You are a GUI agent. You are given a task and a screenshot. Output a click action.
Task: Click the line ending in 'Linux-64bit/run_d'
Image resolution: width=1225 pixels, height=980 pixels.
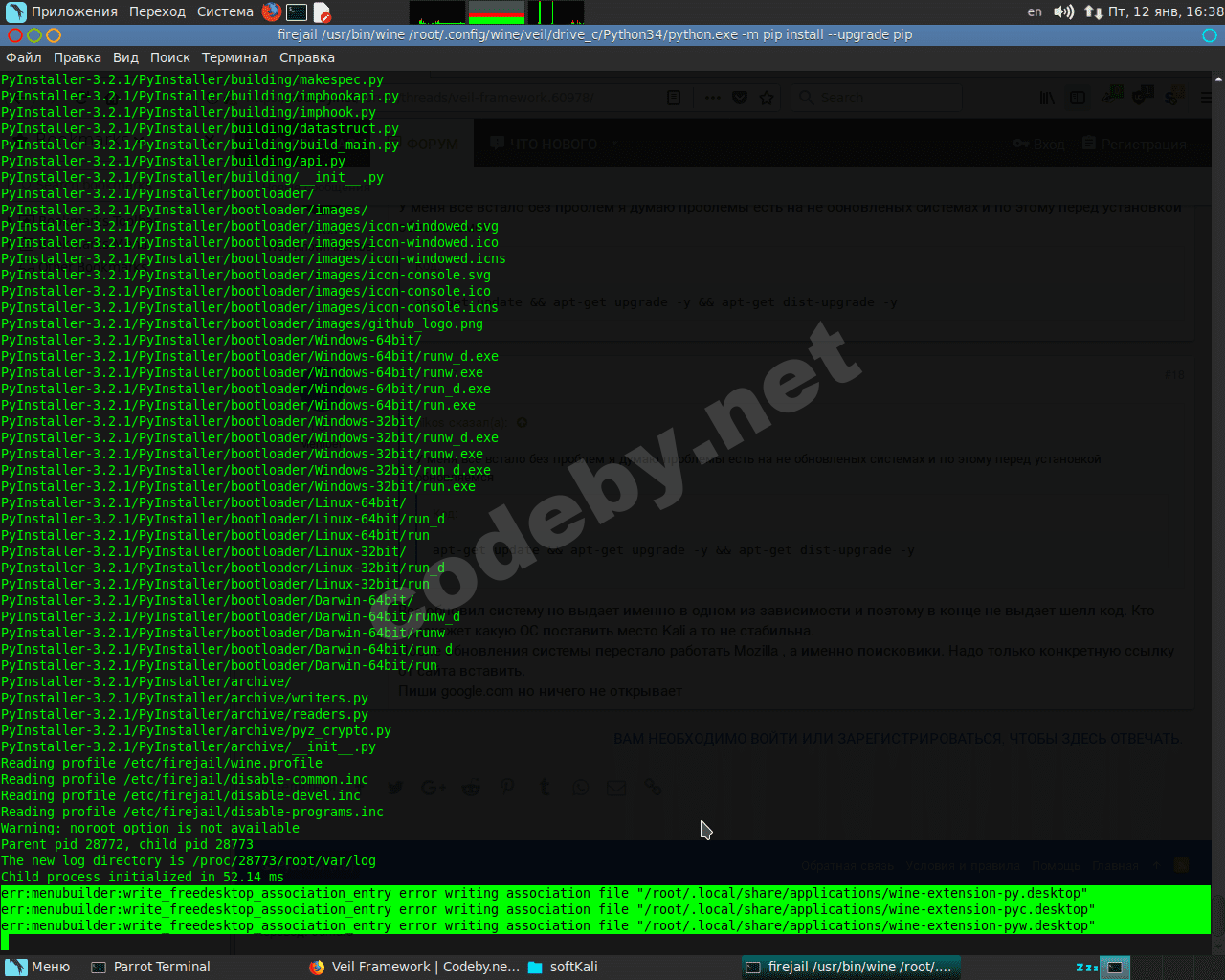point(223,520)
